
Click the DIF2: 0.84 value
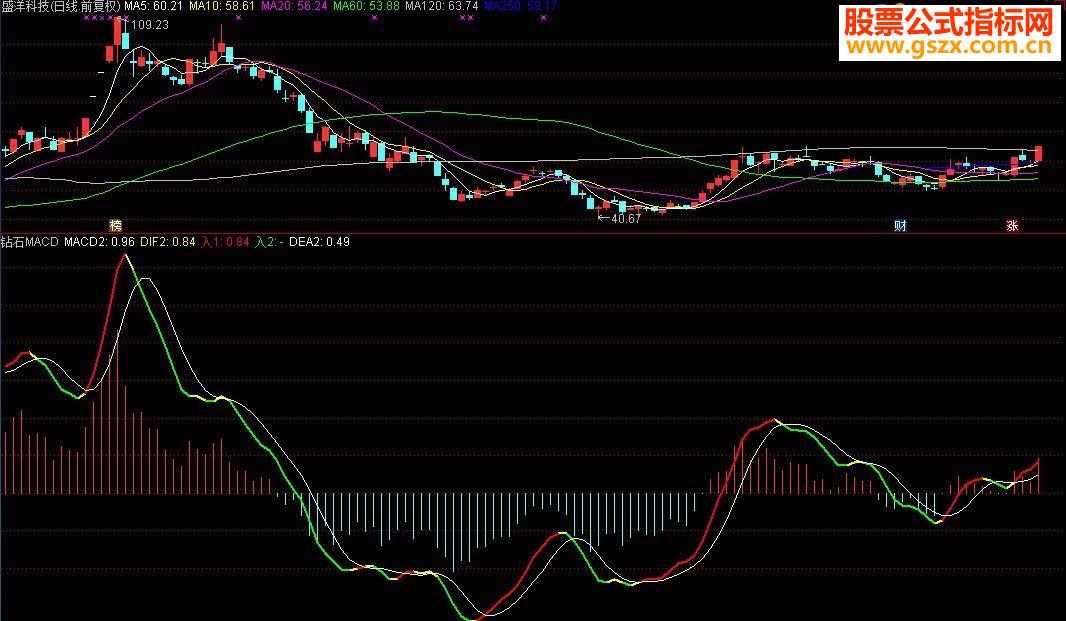click(x=168, y=241)
